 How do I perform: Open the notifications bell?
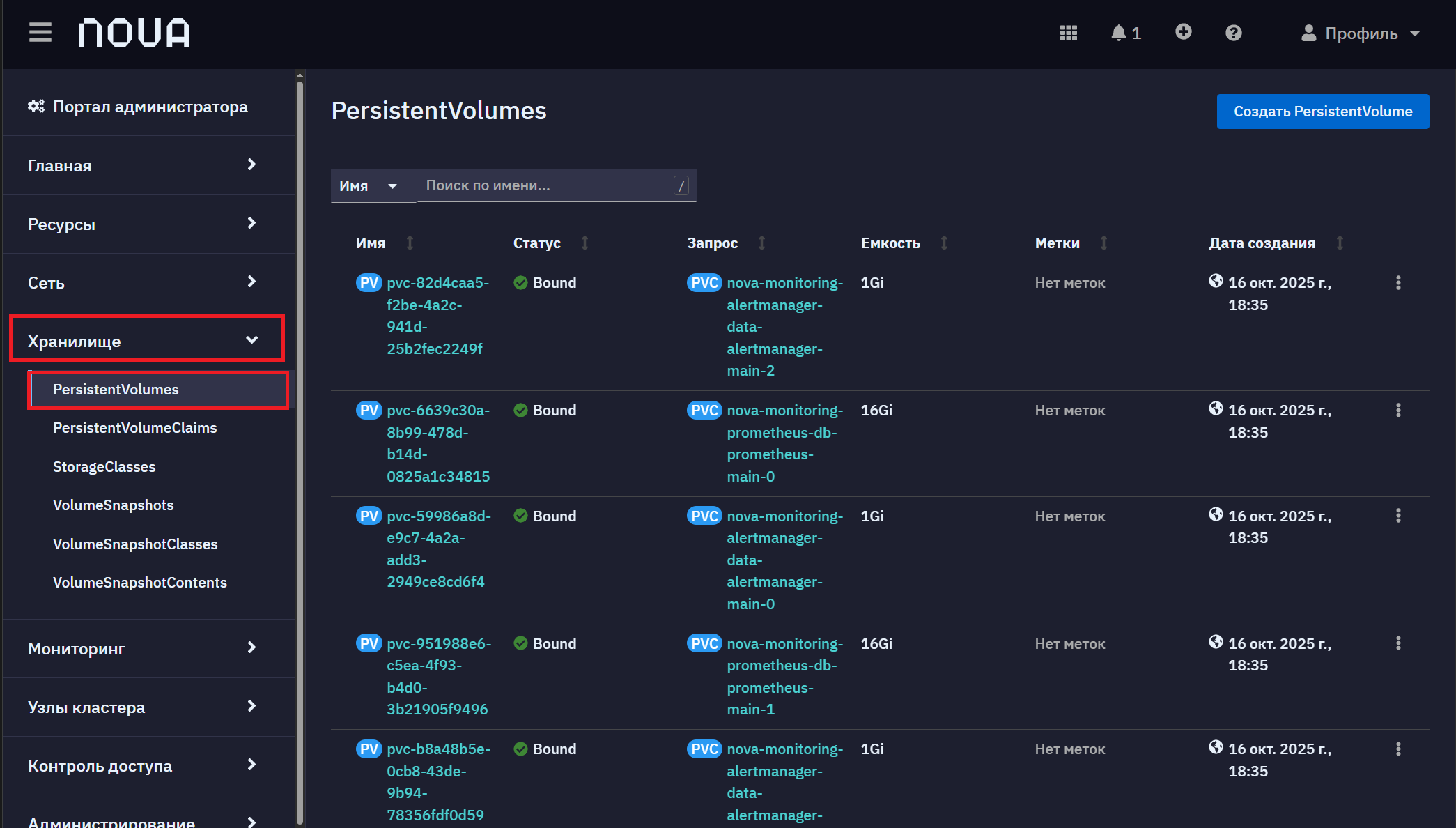pos(1126,33)
